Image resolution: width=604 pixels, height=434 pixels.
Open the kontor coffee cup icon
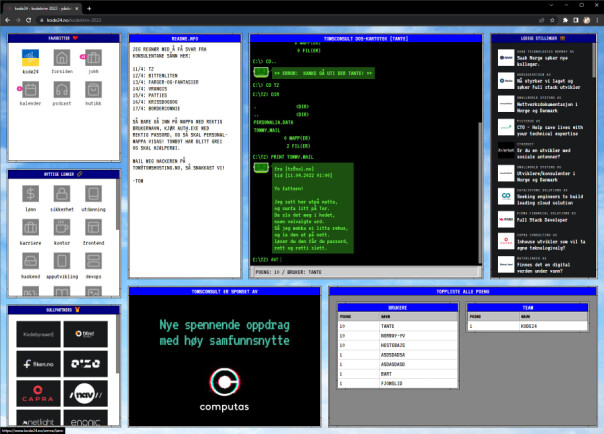[62, 227]
